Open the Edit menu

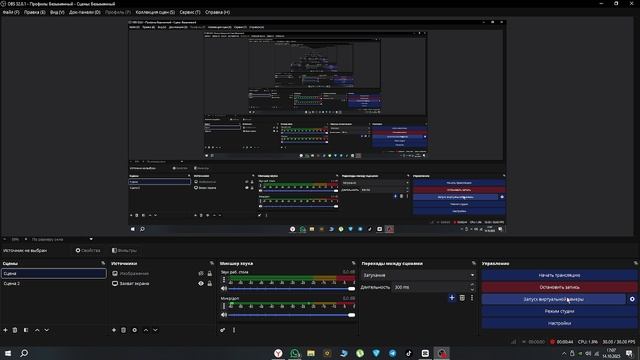[x=35, y=12]
